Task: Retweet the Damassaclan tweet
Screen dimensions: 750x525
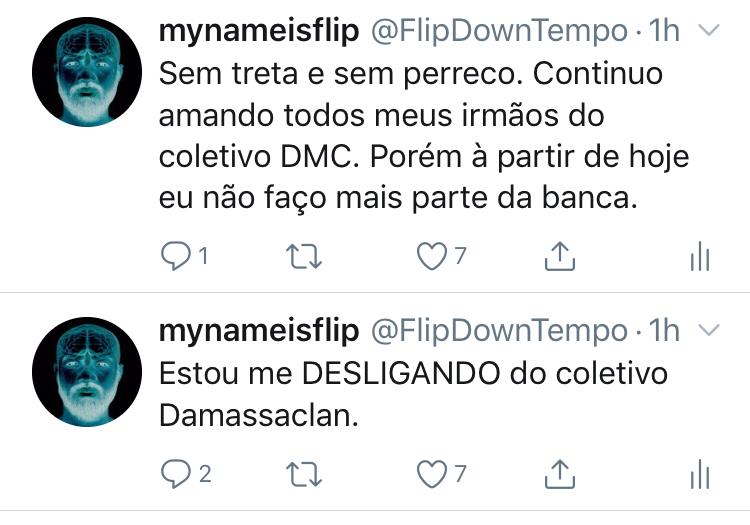Action: [304, 474]
